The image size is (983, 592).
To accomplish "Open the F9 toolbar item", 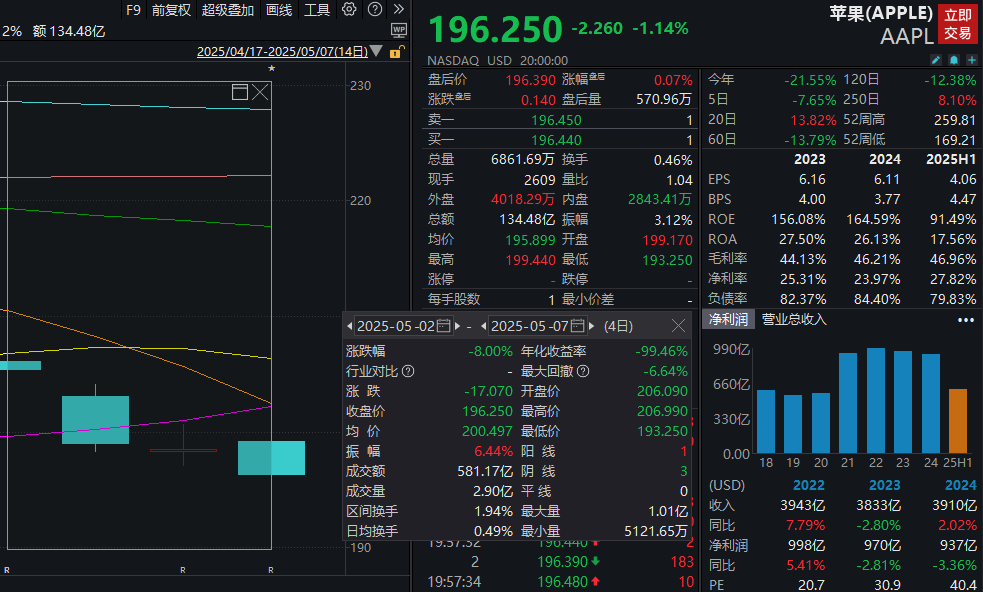I will pyautogui.click(x=133, y=10).
